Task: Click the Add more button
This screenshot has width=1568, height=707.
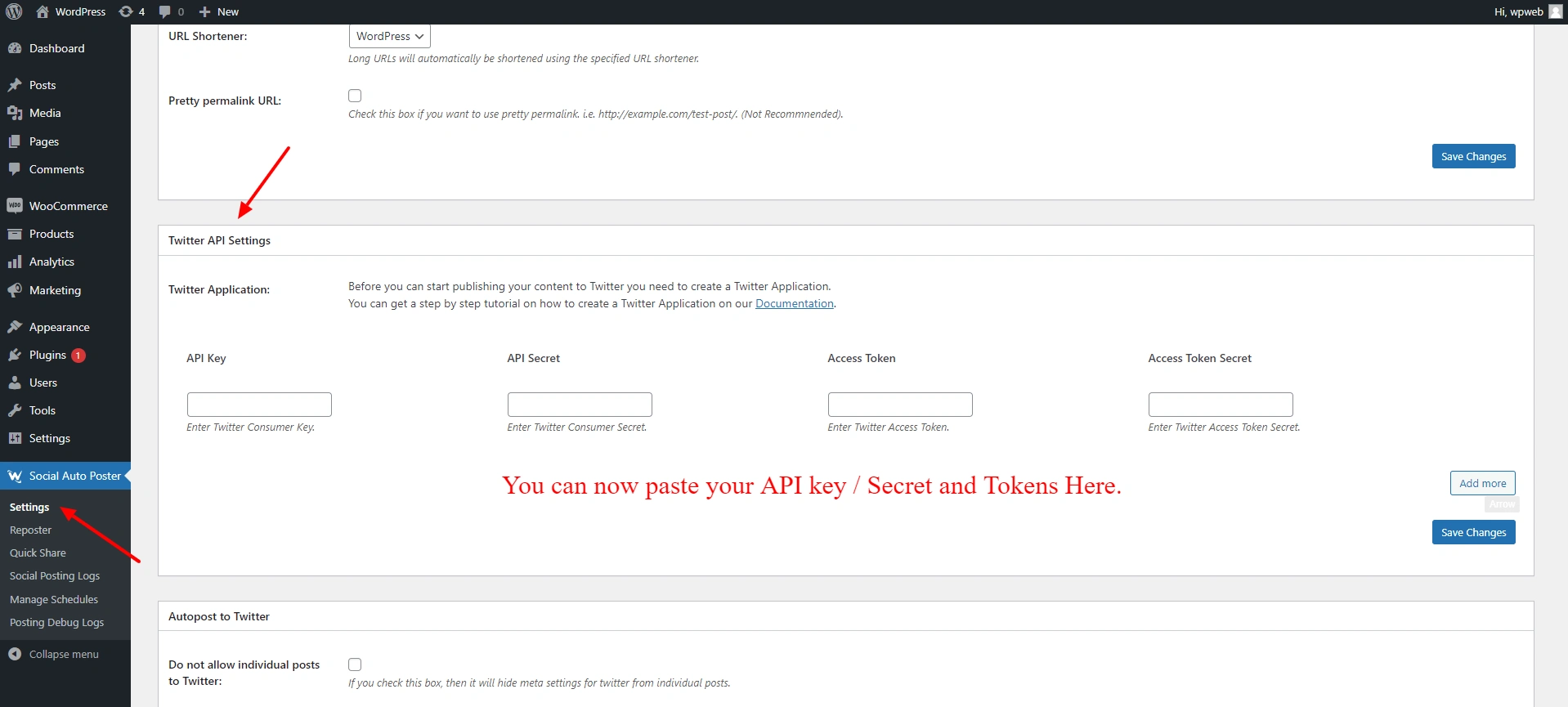Action: pos(1482,483)
